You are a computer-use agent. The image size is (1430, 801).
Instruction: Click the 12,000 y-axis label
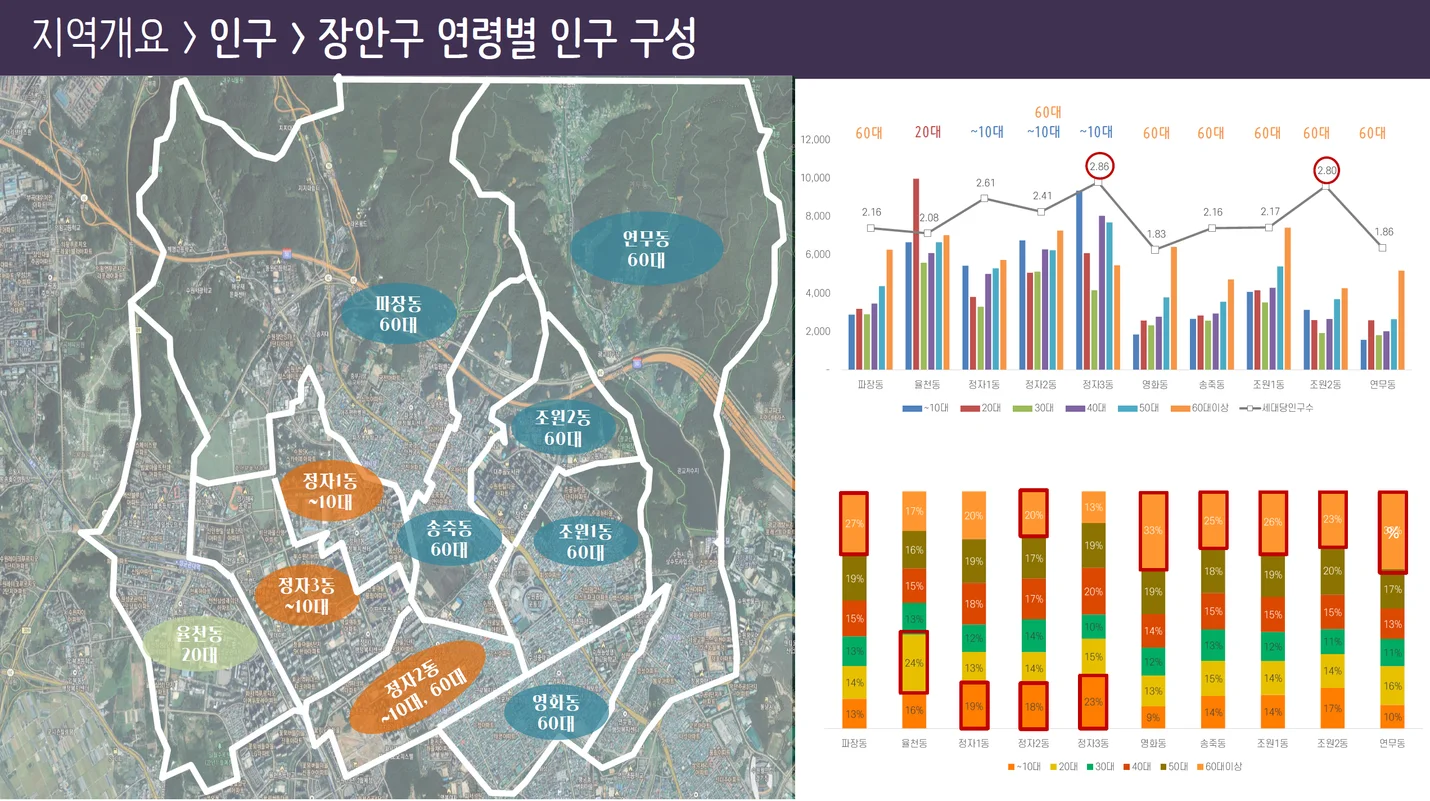point(815,140)
